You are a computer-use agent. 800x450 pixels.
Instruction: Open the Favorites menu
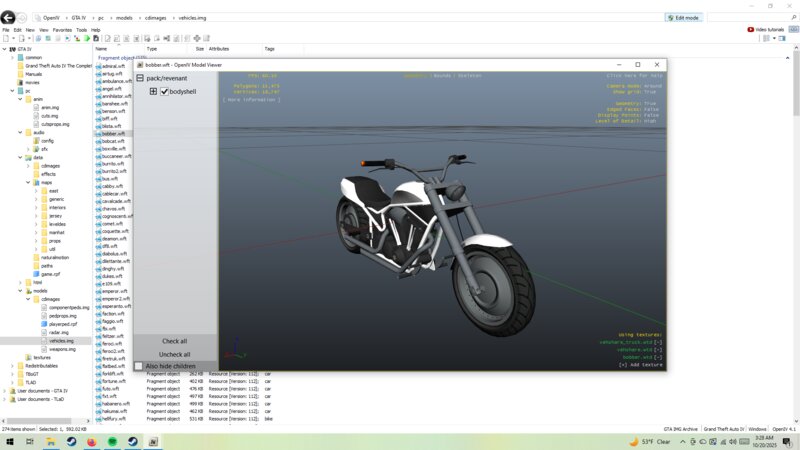tap(62, 29)
